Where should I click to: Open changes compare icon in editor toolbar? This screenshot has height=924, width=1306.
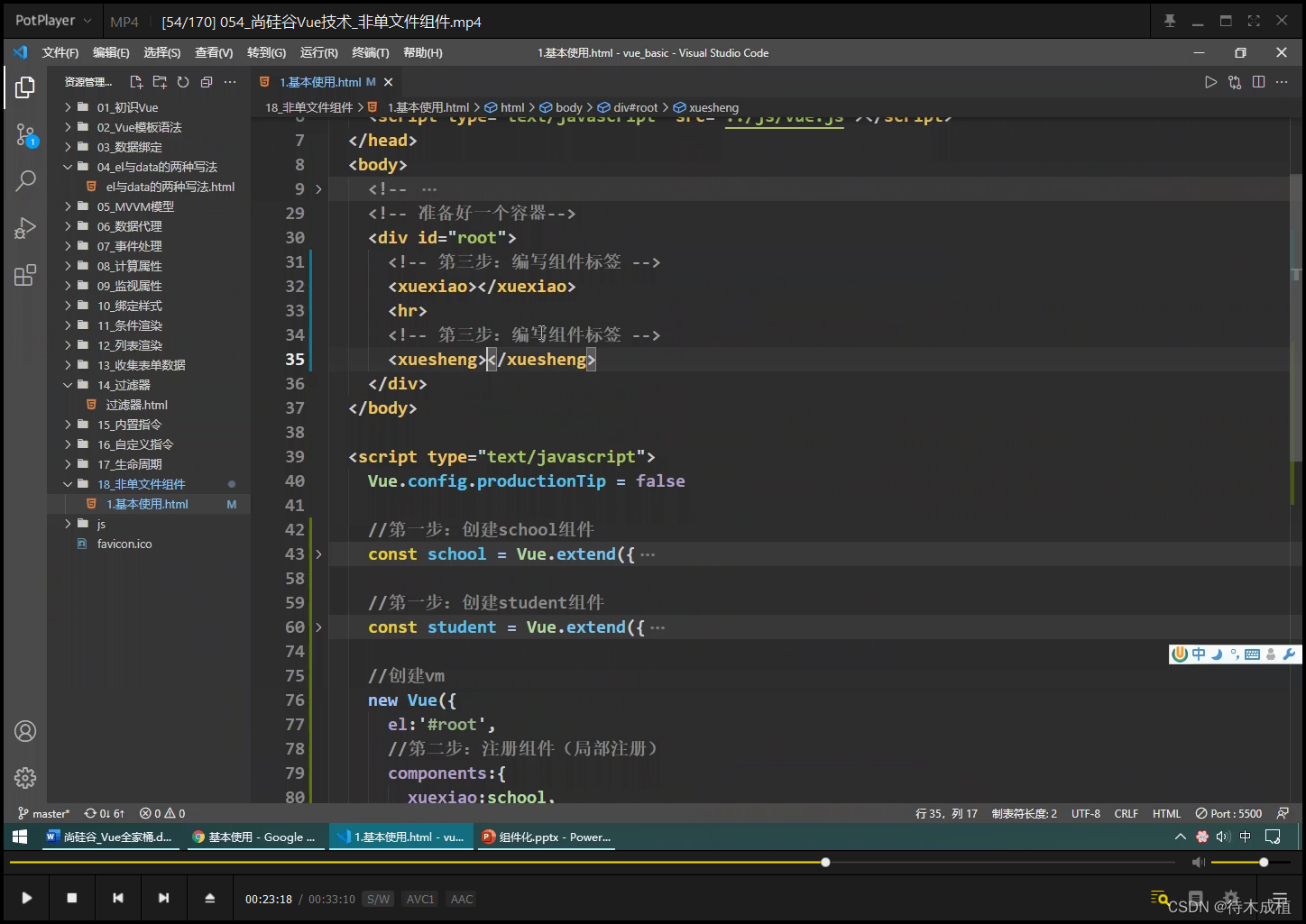coord(1235,82)
